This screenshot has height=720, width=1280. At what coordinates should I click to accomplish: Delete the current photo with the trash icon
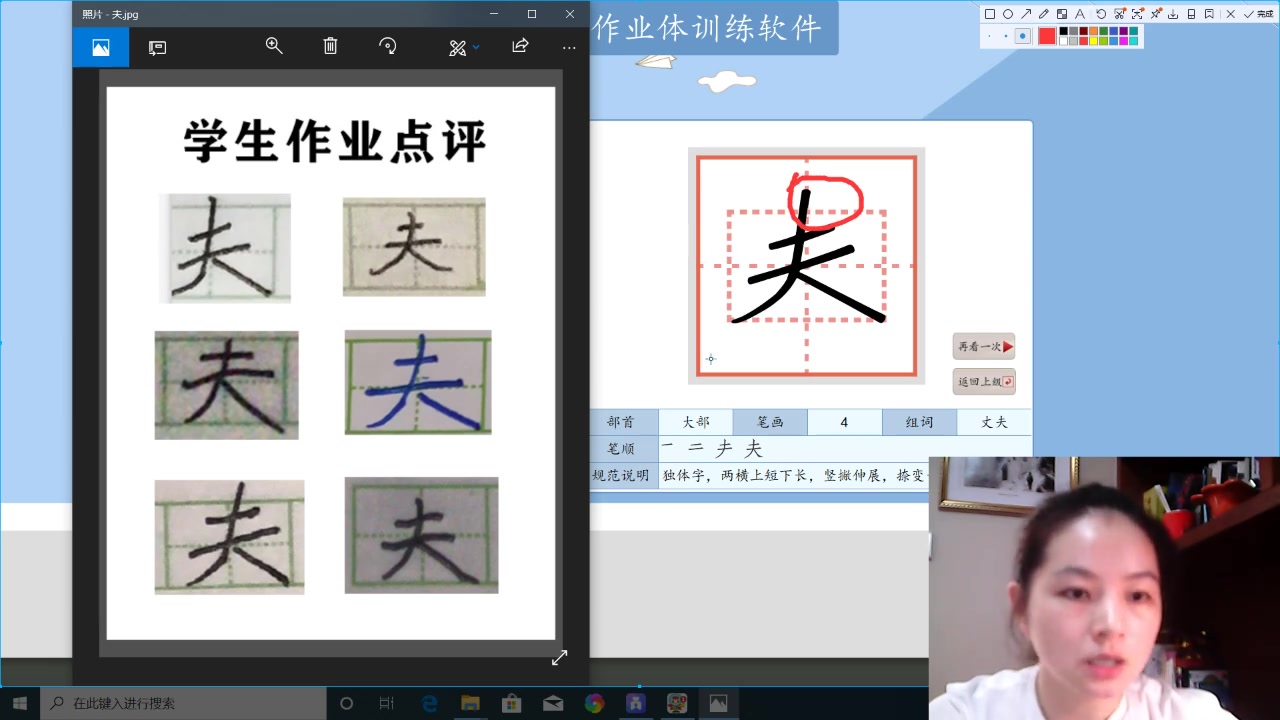tap(330, 47)
